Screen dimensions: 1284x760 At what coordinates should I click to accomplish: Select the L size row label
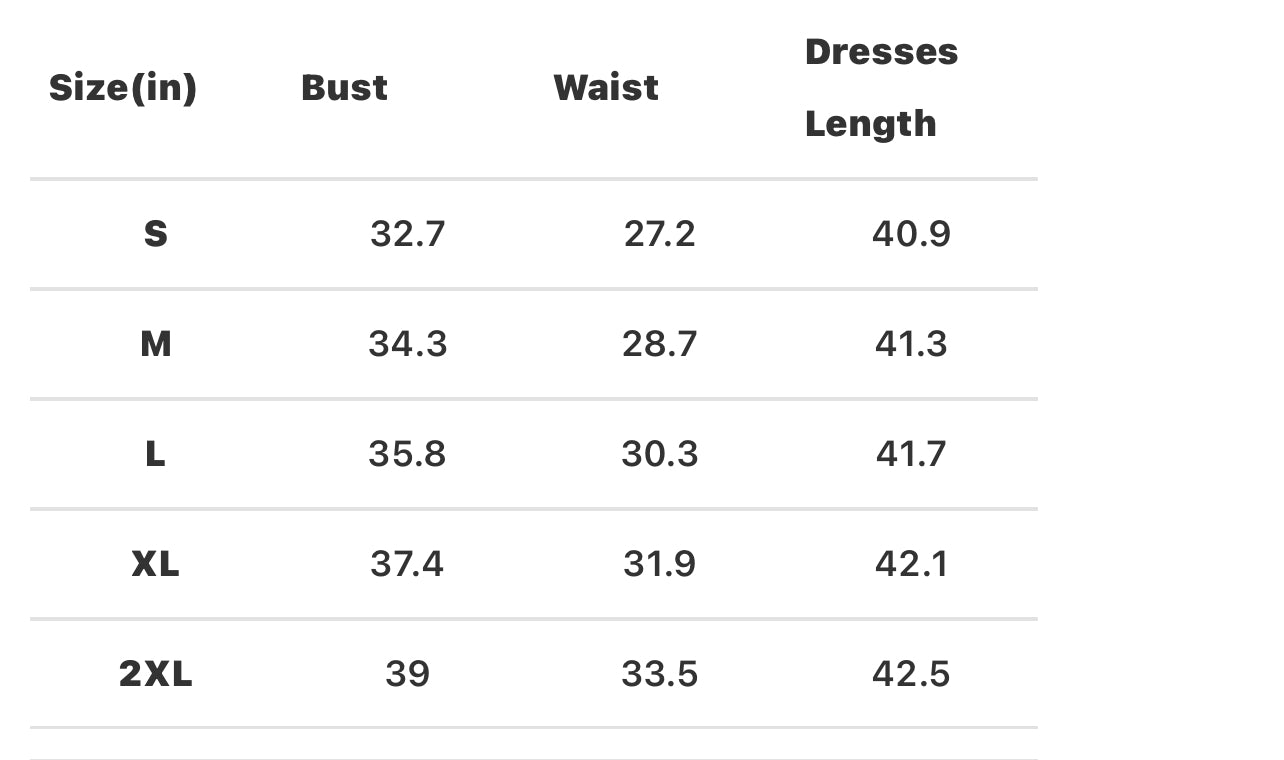pos(155,454)
